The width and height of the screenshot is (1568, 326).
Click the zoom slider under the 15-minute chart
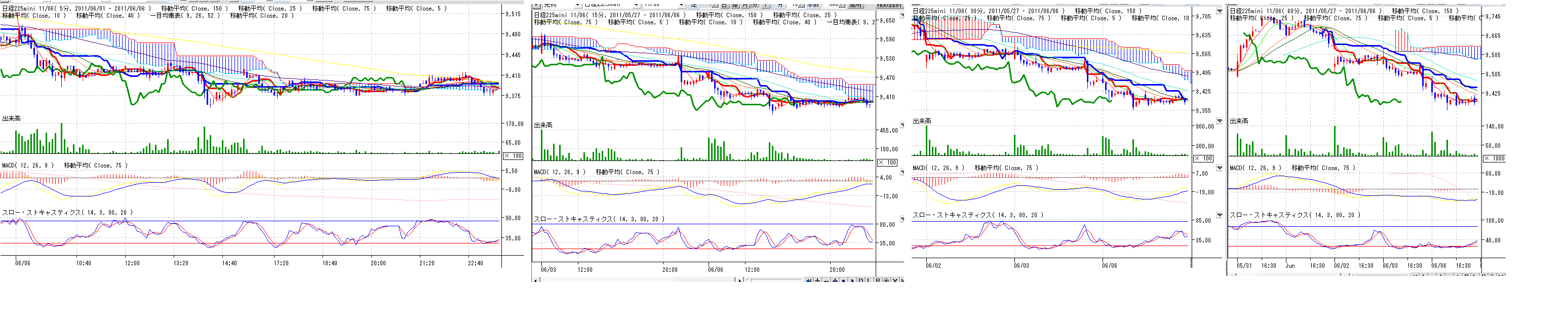click(776, 280)
